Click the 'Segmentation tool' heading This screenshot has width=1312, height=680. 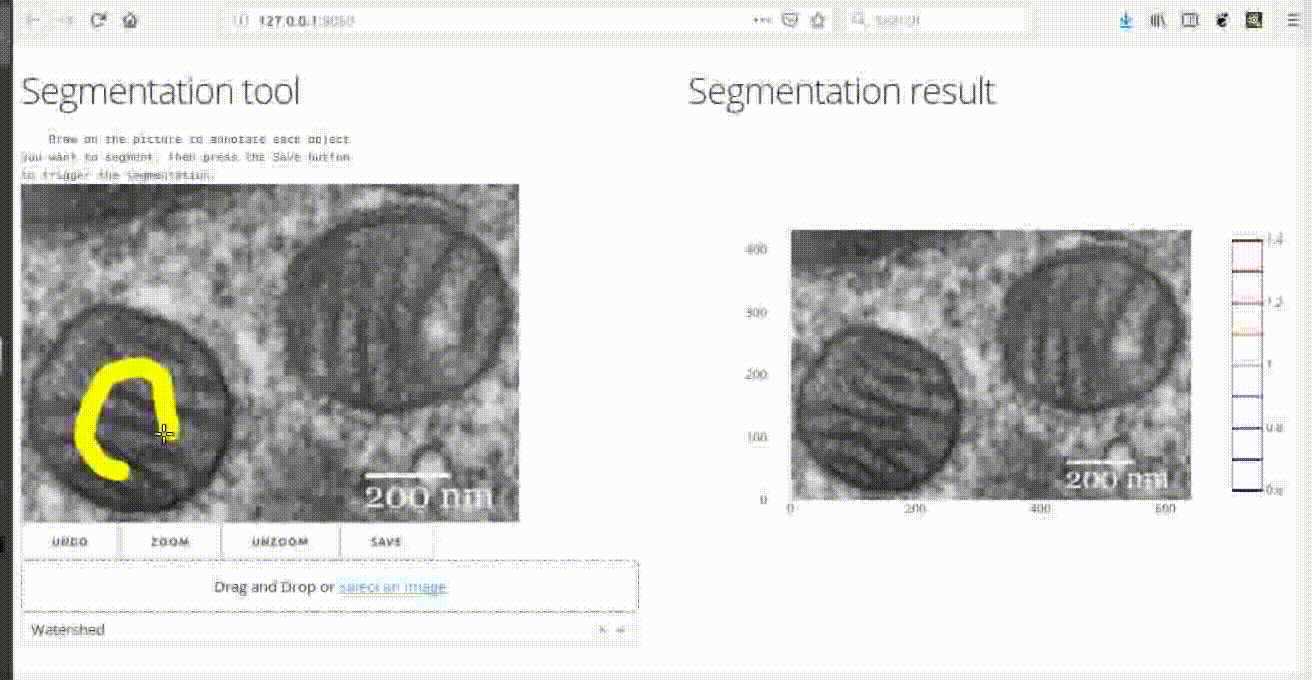[x=160, y=92]
